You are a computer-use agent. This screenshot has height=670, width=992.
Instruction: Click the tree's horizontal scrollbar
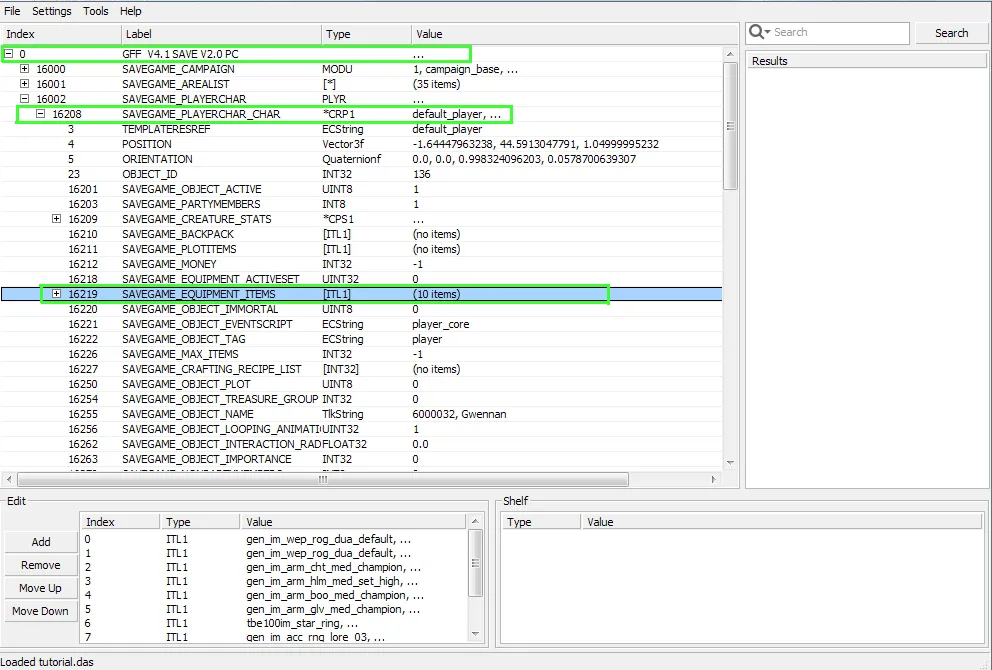click(320, 479)
